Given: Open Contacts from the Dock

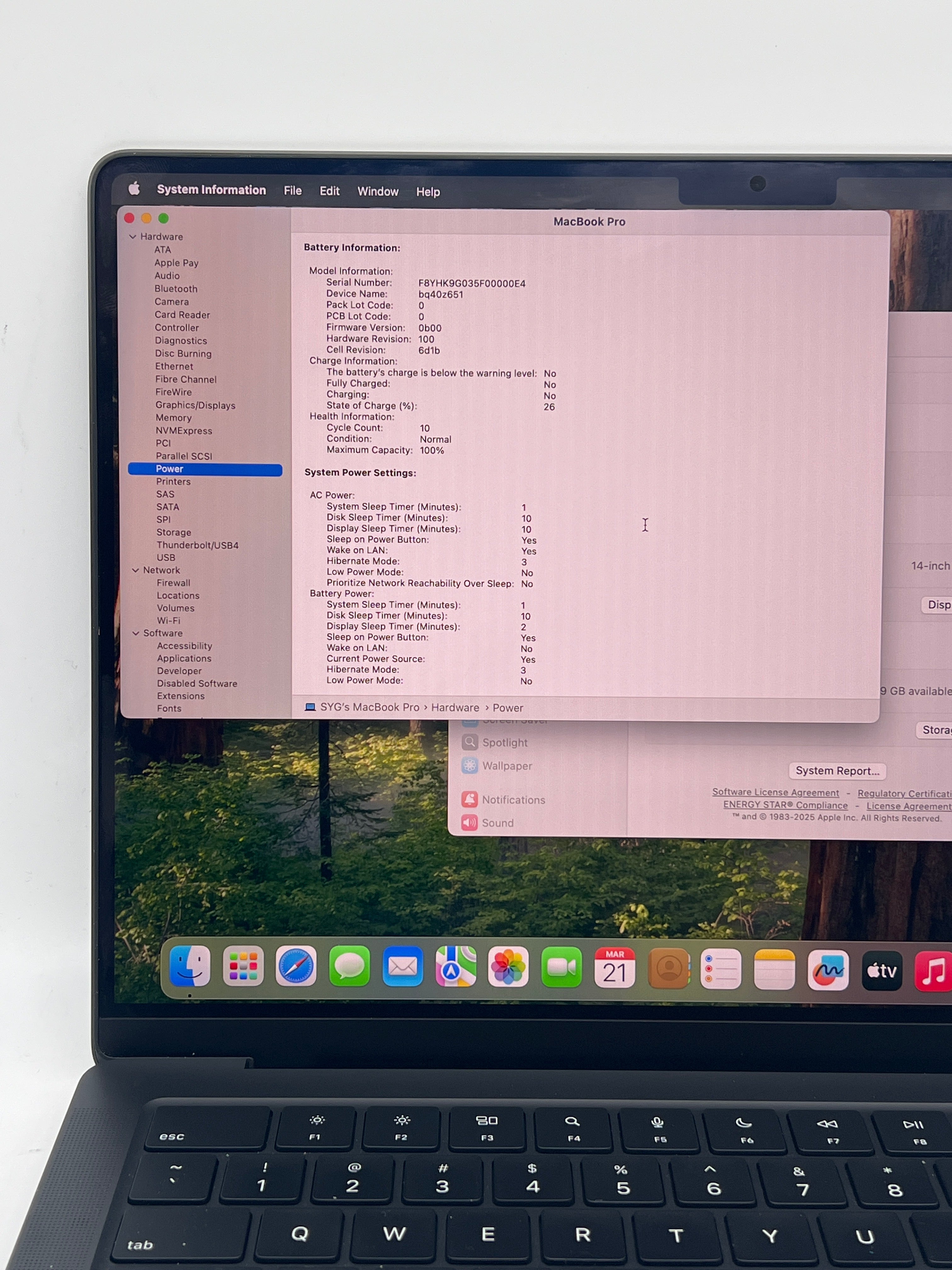Looking at the screenshot, I should 669,969.
